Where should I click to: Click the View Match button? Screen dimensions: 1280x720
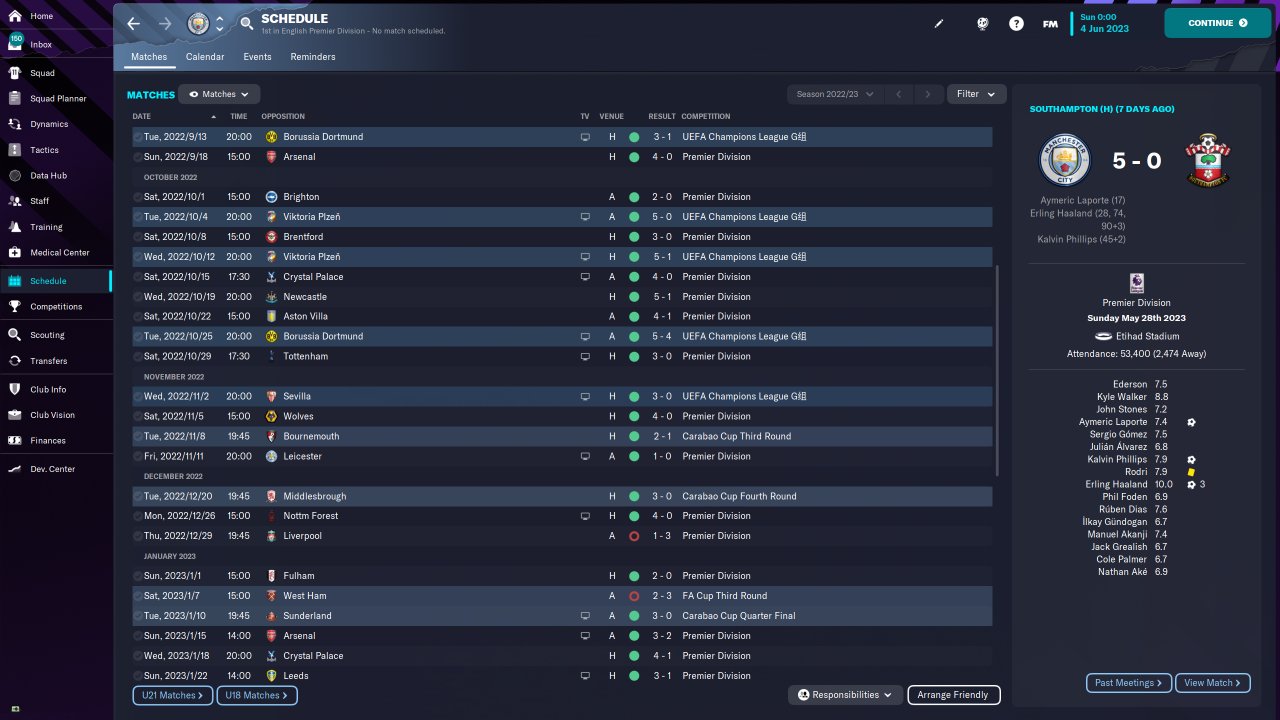1213,683
